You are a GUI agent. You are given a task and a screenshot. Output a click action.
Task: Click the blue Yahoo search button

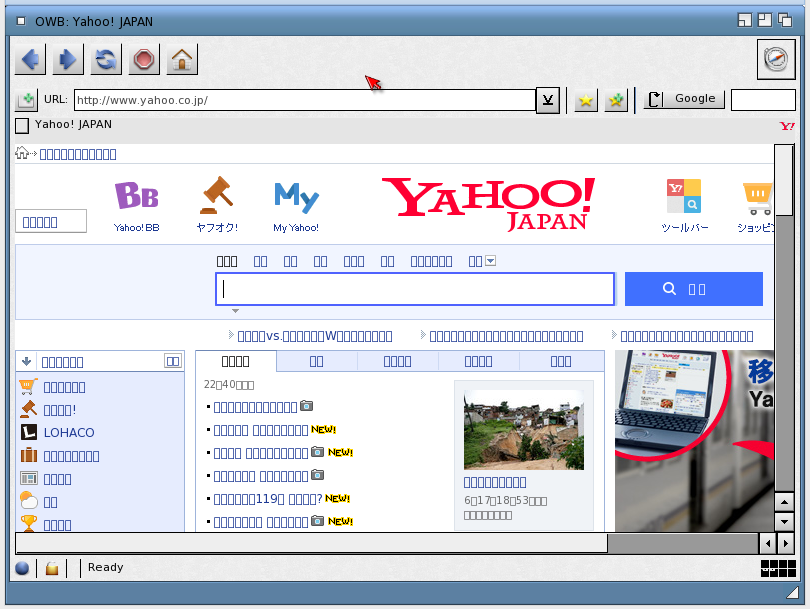point(693,289)
